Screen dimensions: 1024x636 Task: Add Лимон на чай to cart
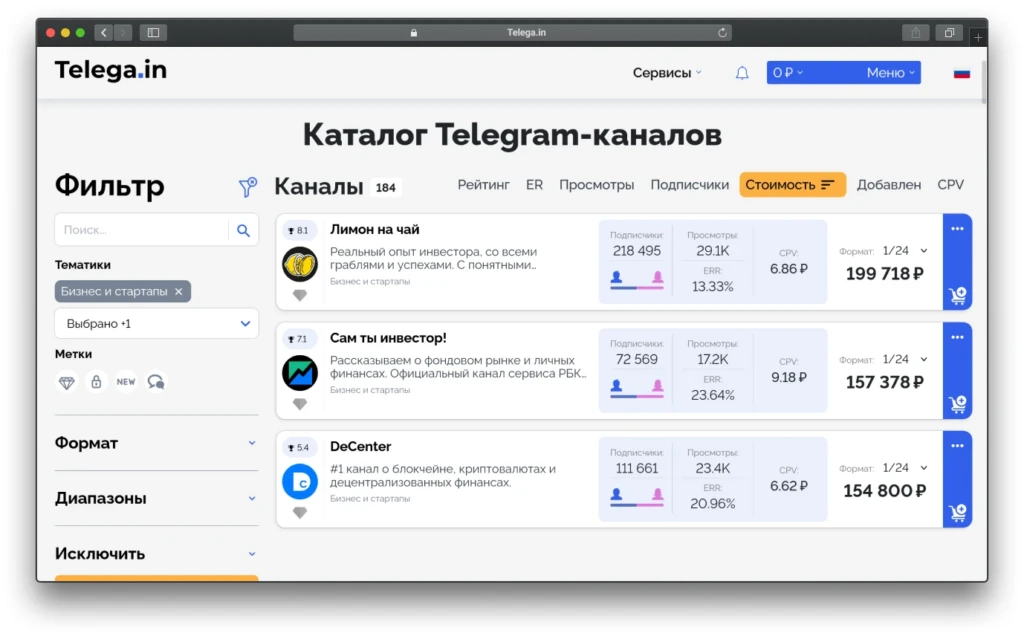click(957, 296)
